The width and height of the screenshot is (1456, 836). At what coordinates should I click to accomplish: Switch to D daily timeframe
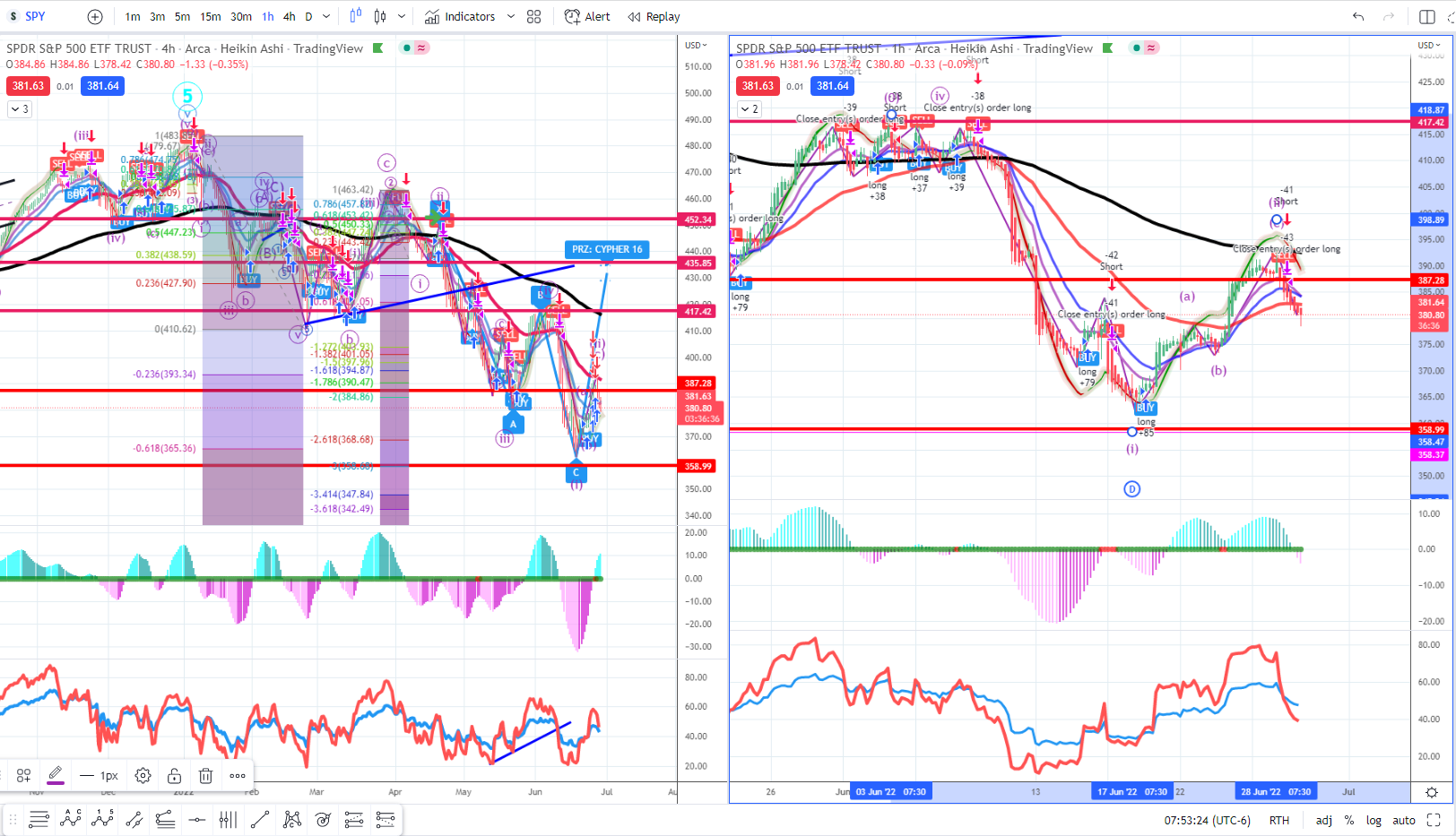click(x=308, y=16)
